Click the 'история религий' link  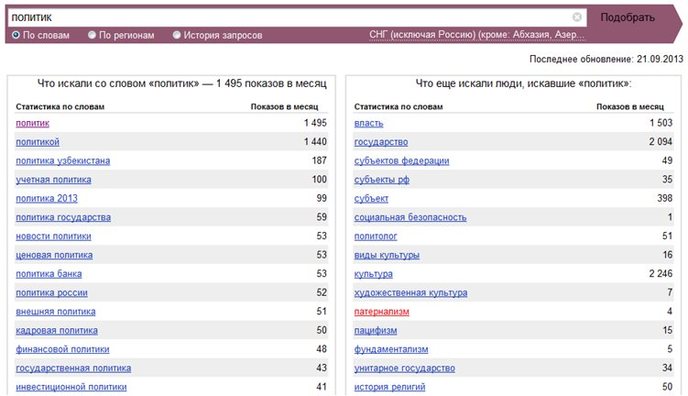(x=390, y=387)
